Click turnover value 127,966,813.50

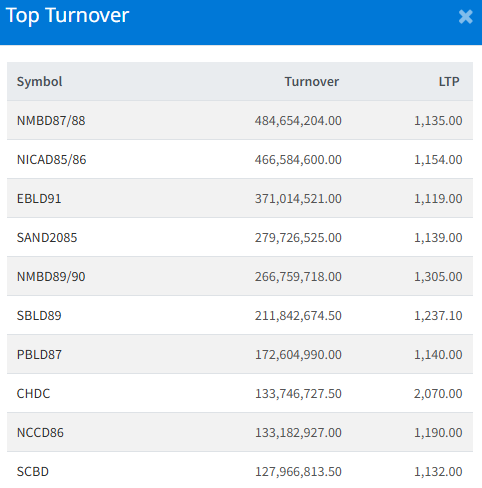coord(298,472)
